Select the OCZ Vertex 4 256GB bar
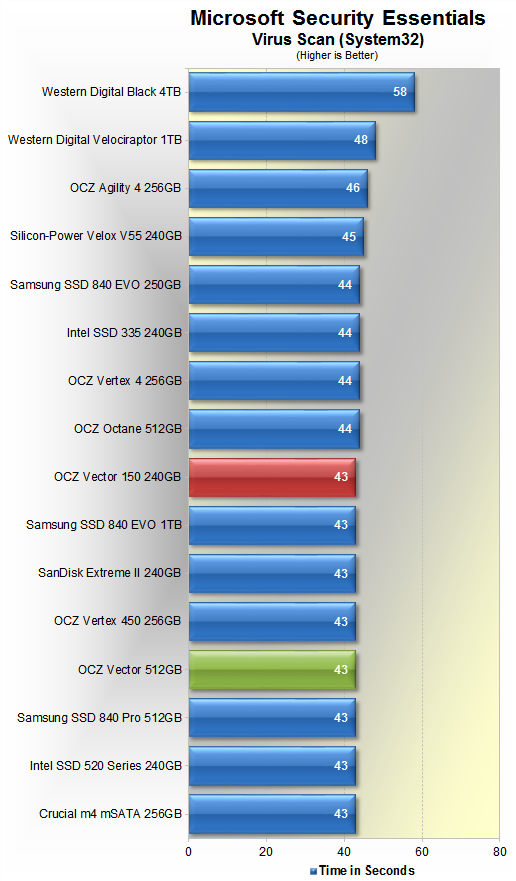The height and width of the screenshot is (881, 516). tap(274, 381)
